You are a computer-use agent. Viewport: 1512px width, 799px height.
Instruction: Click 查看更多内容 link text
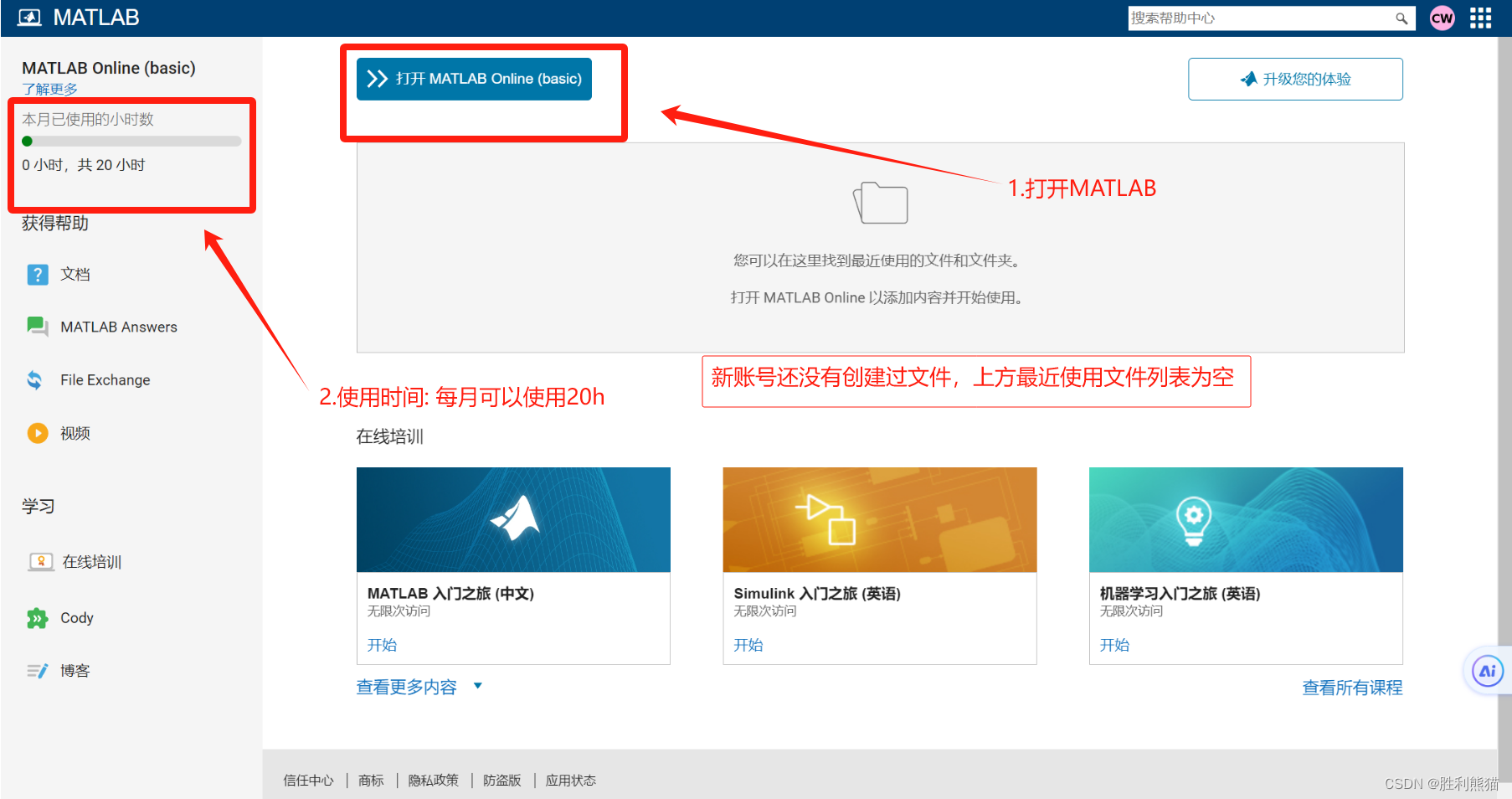tap(407, 688)
